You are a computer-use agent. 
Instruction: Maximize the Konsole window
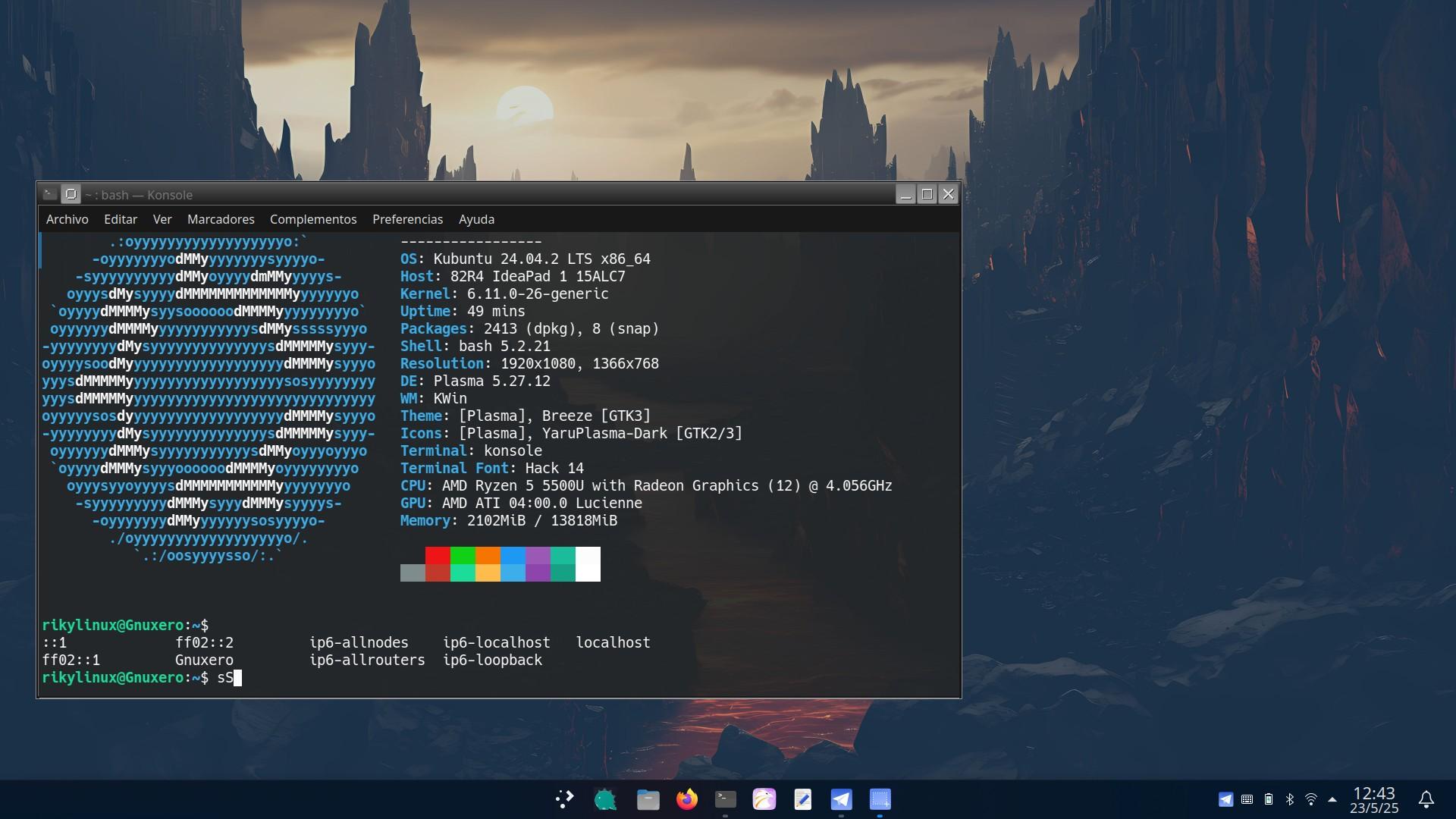tap(927, 194)
